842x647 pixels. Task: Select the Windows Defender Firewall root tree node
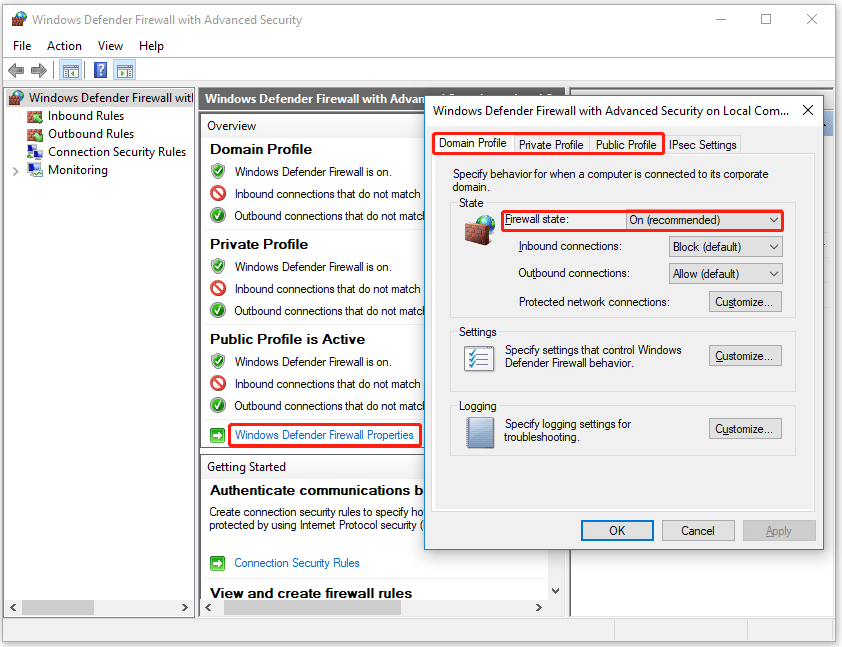pos(110,98)
